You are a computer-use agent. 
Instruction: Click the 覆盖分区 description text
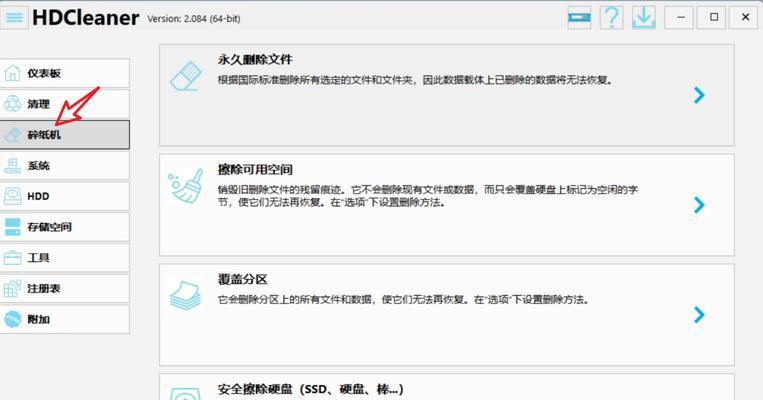point(403,299)
